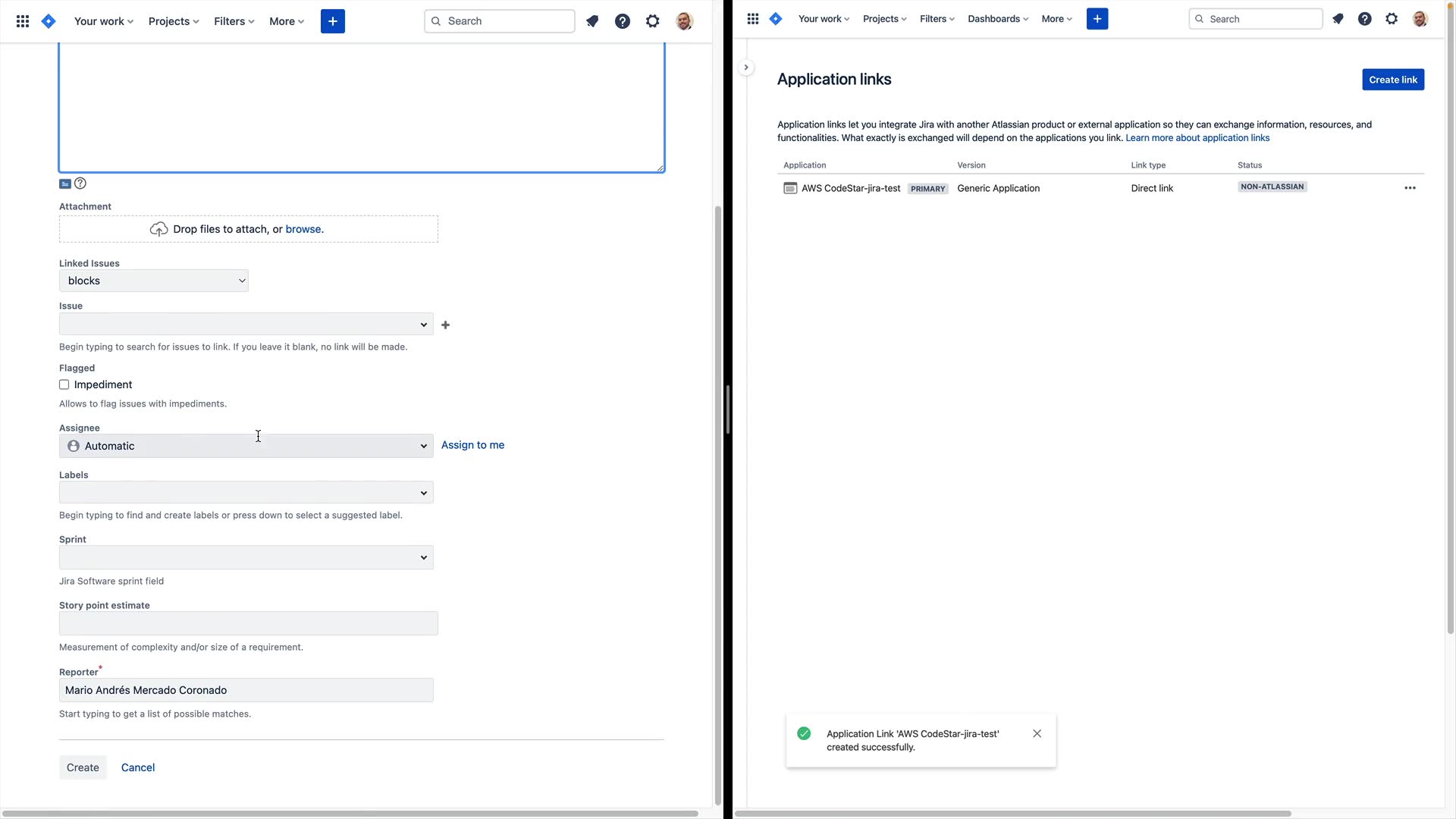Open Filters menu in left window
Viewport: 1456px width, 819px height.
(x=234, y=21)
